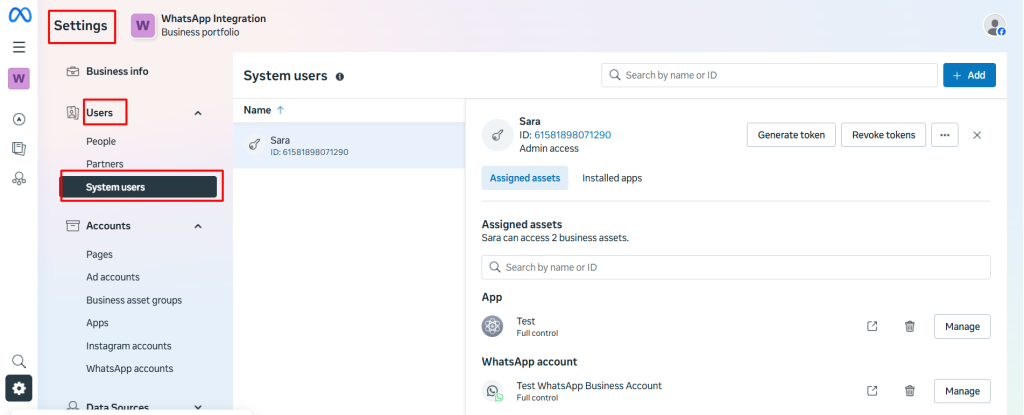Image resolution: width=1024 pixels, height=415 pixels.
Task: Delete the Test app assignment
Action: click(x=909, y=326)
